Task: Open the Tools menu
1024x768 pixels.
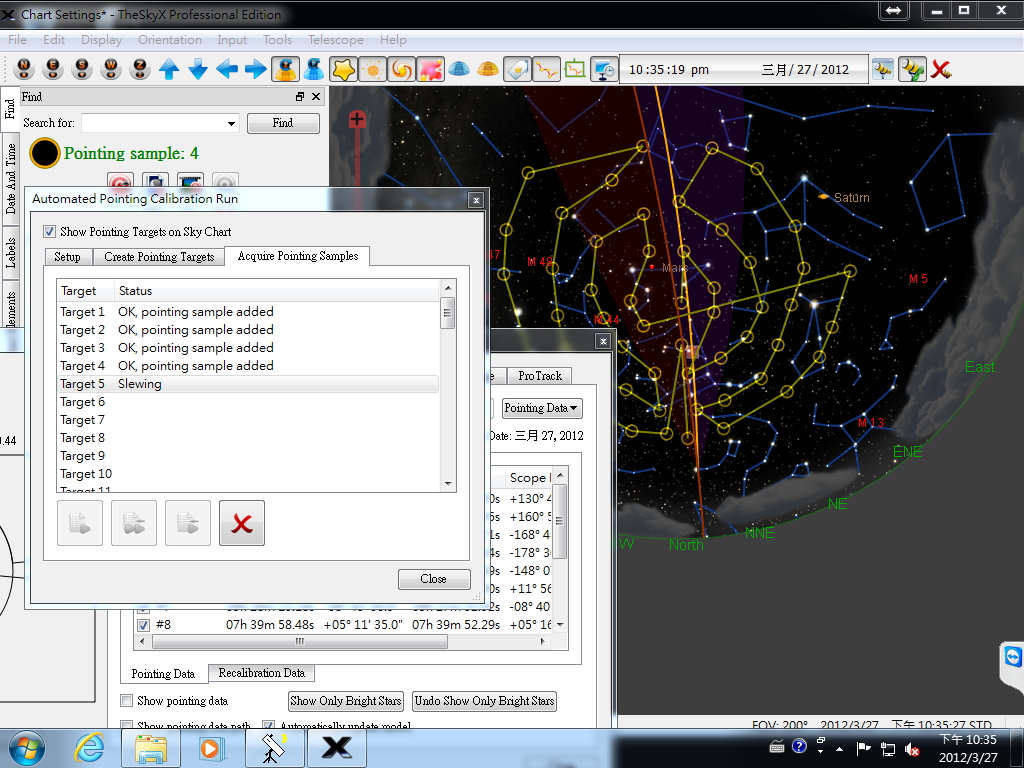Action: 277,40
